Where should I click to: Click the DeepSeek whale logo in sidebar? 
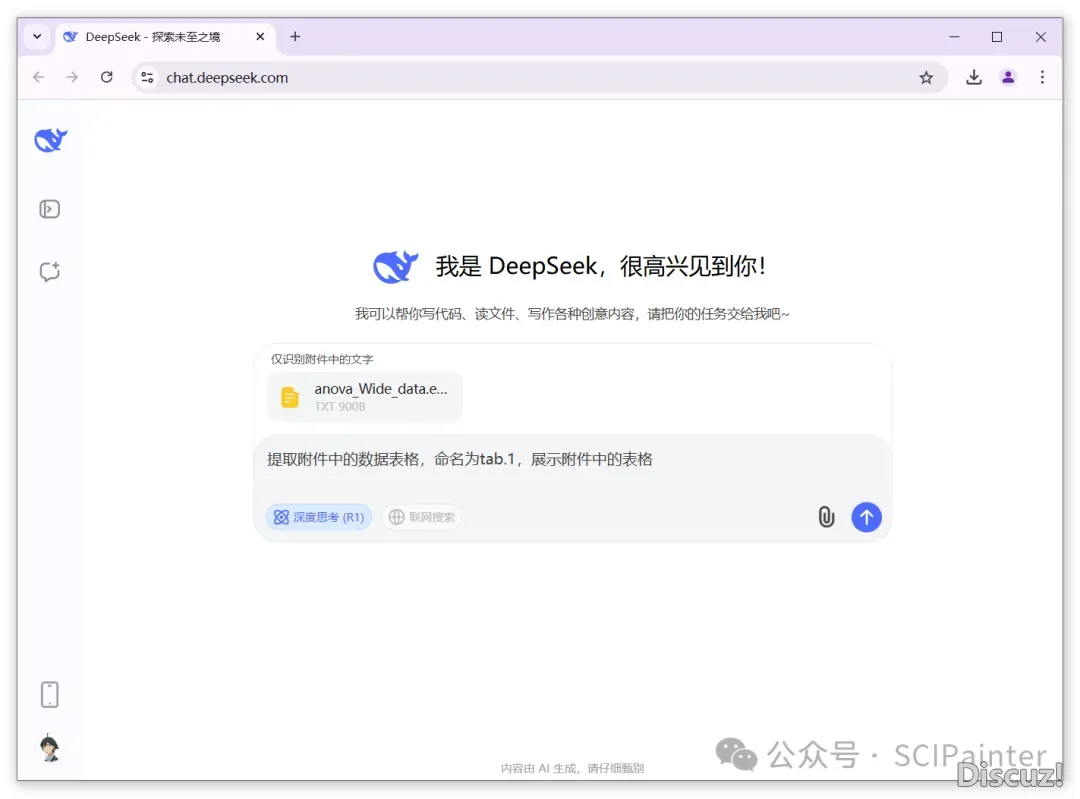click(x=51, y=141)
